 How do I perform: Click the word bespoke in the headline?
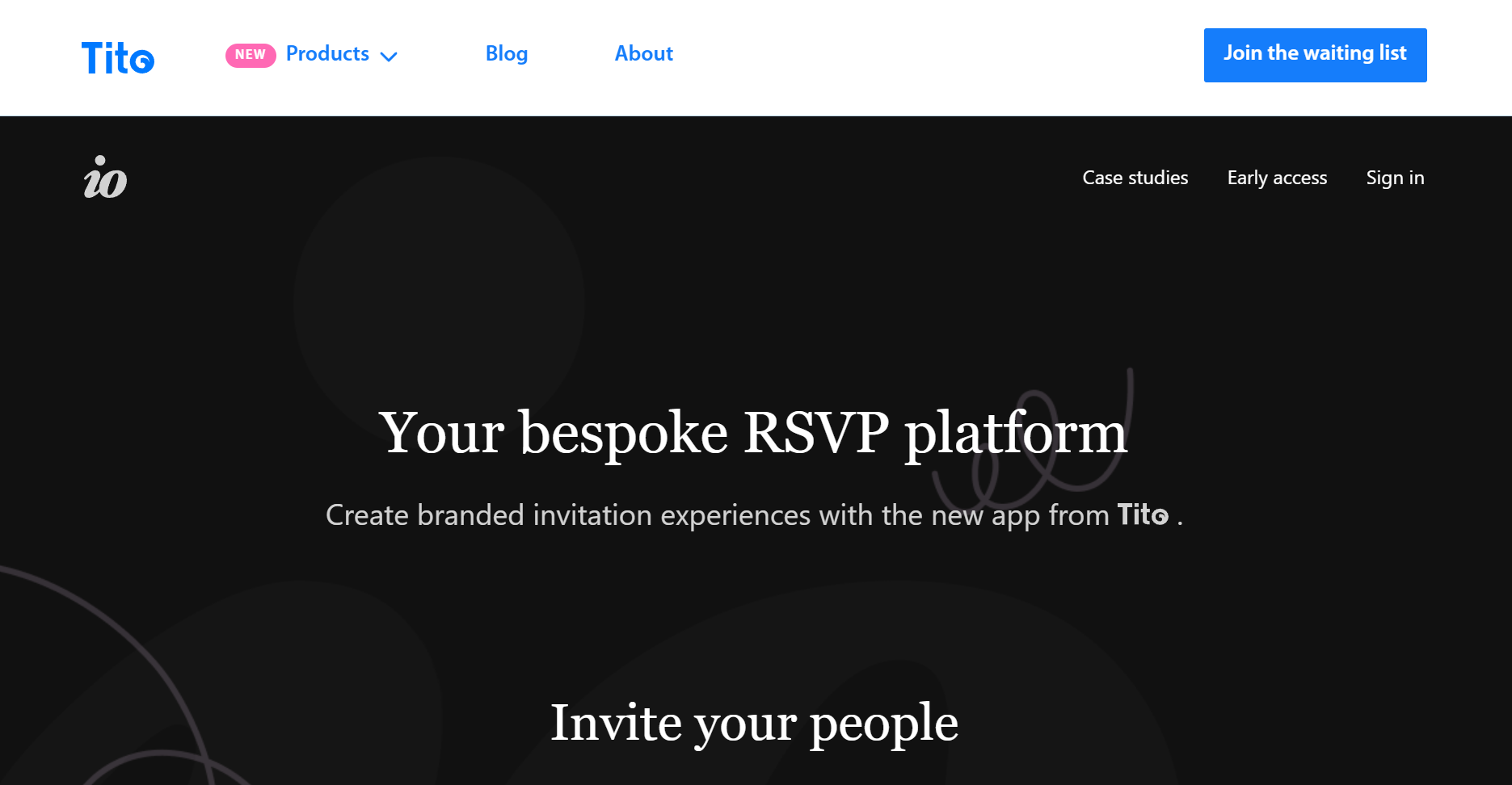623,434
